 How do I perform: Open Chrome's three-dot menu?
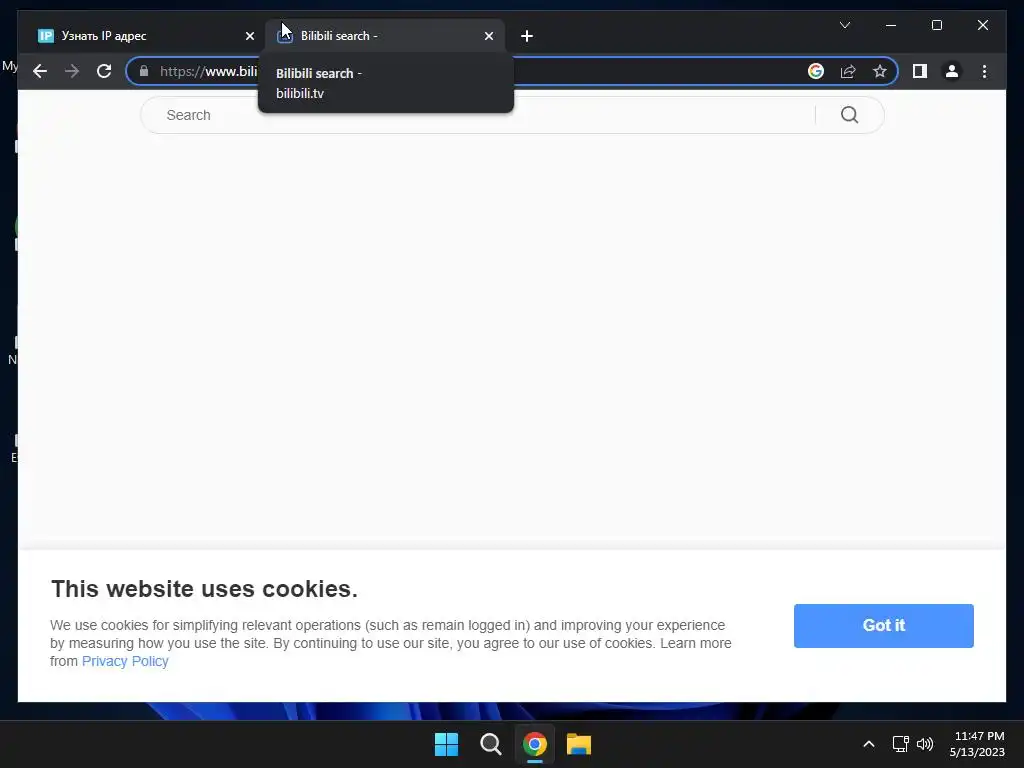click(x=984, y=71)
